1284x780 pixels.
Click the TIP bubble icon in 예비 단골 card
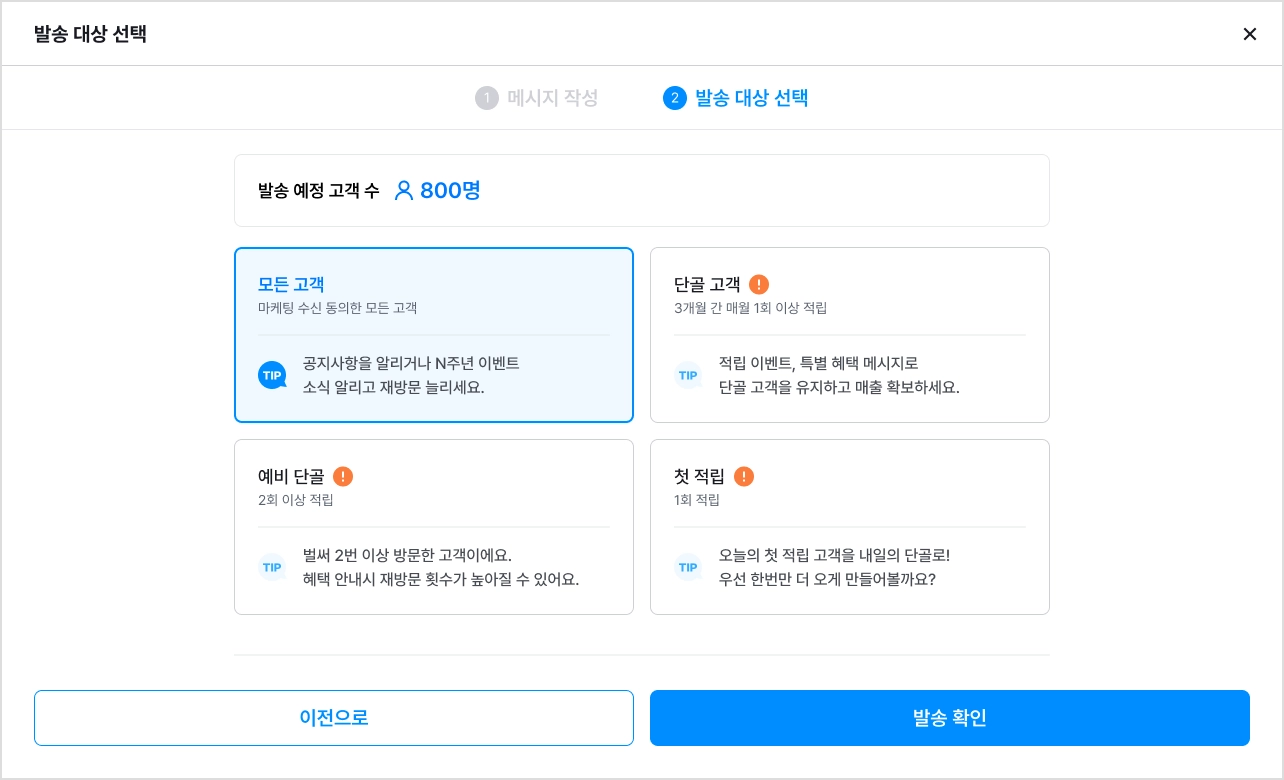coord(272,567)
